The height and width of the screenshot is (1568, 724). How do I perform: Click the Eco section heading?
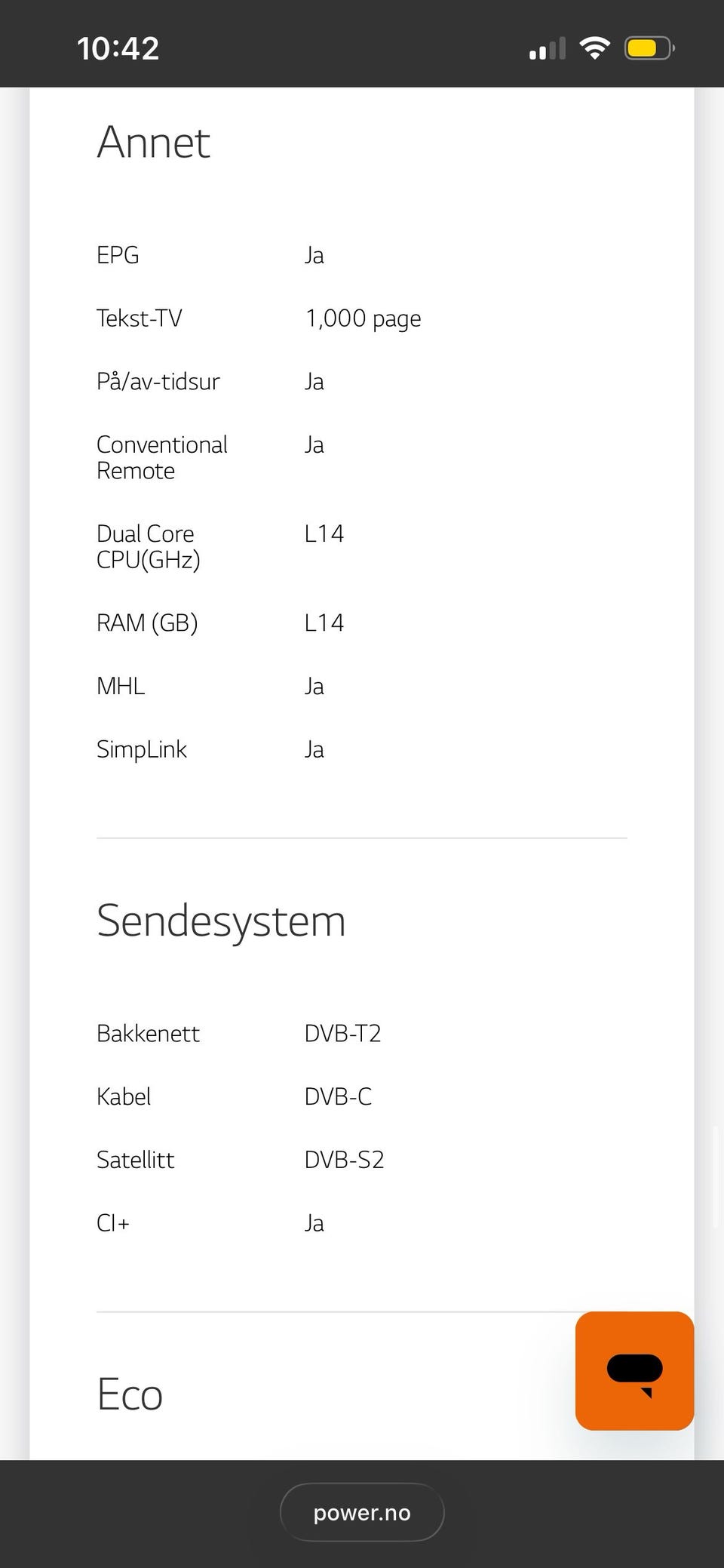click(130, 1394)
